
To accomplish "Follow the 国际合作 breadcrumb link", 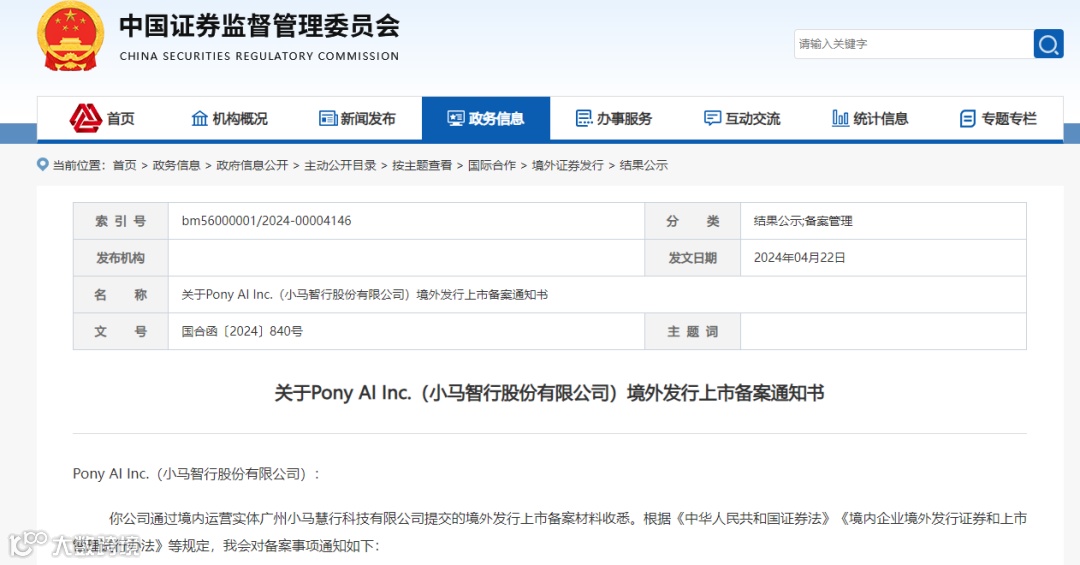I will click(x=492, y=165).
